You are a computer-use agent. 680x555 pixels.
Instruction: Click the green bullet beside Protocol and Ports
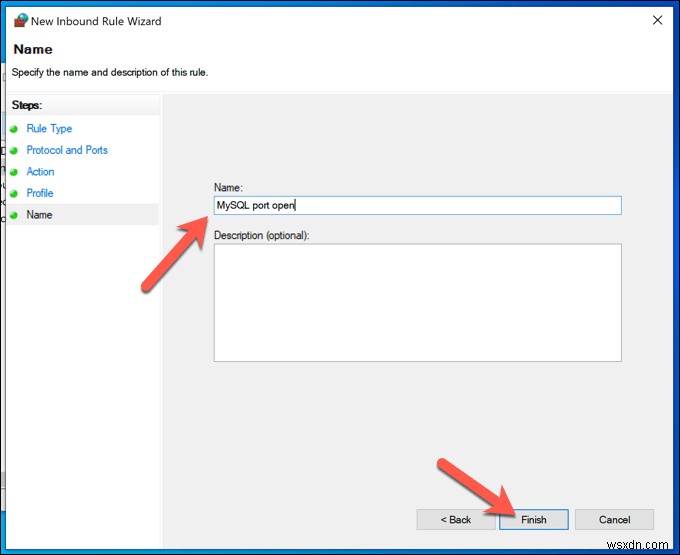pyautogui.click(x=14, y=150)
